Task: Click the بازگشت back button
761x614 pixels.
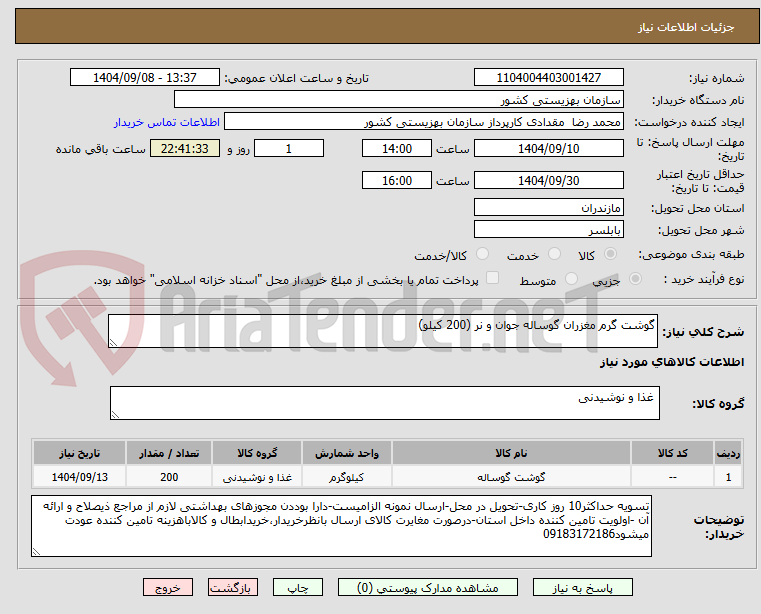Action: (x=233, y=587)
